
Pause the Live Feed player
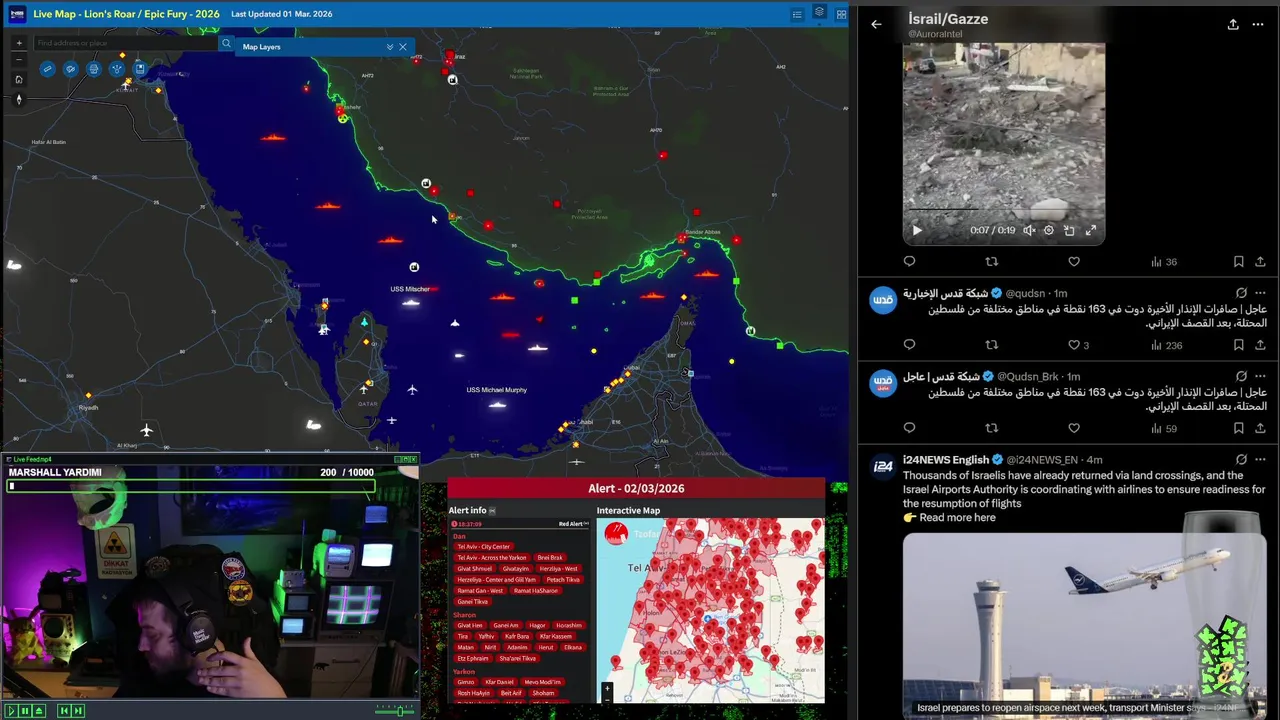point(25,710)
